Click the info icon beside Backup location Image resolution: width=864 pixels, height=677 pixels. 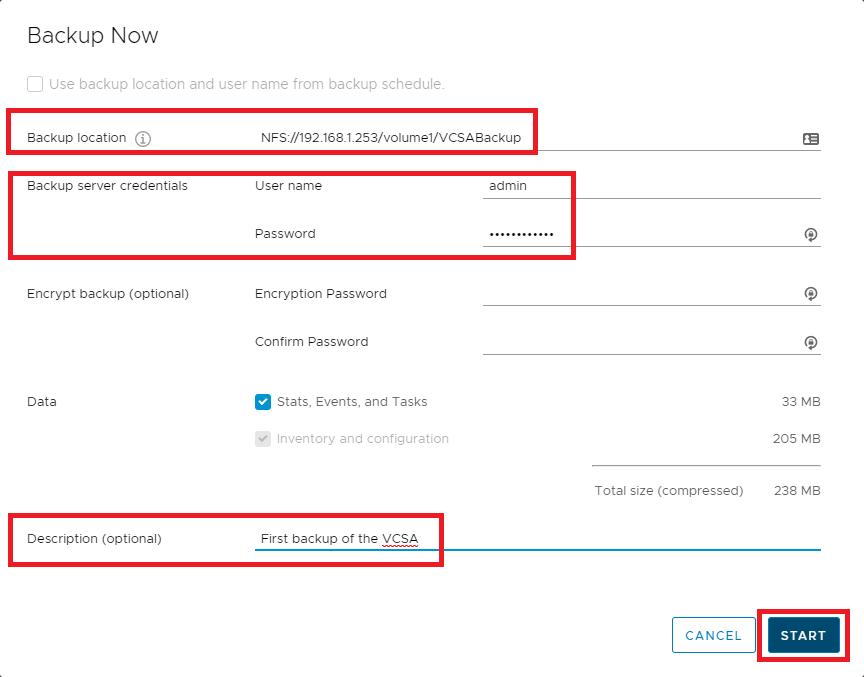[x=143, y=139]
